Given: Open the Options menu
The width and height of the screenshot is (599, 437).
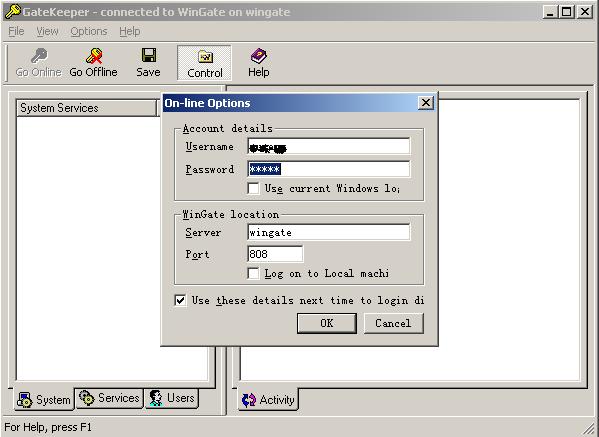Looking at the screenshot, I should (89, 31).
